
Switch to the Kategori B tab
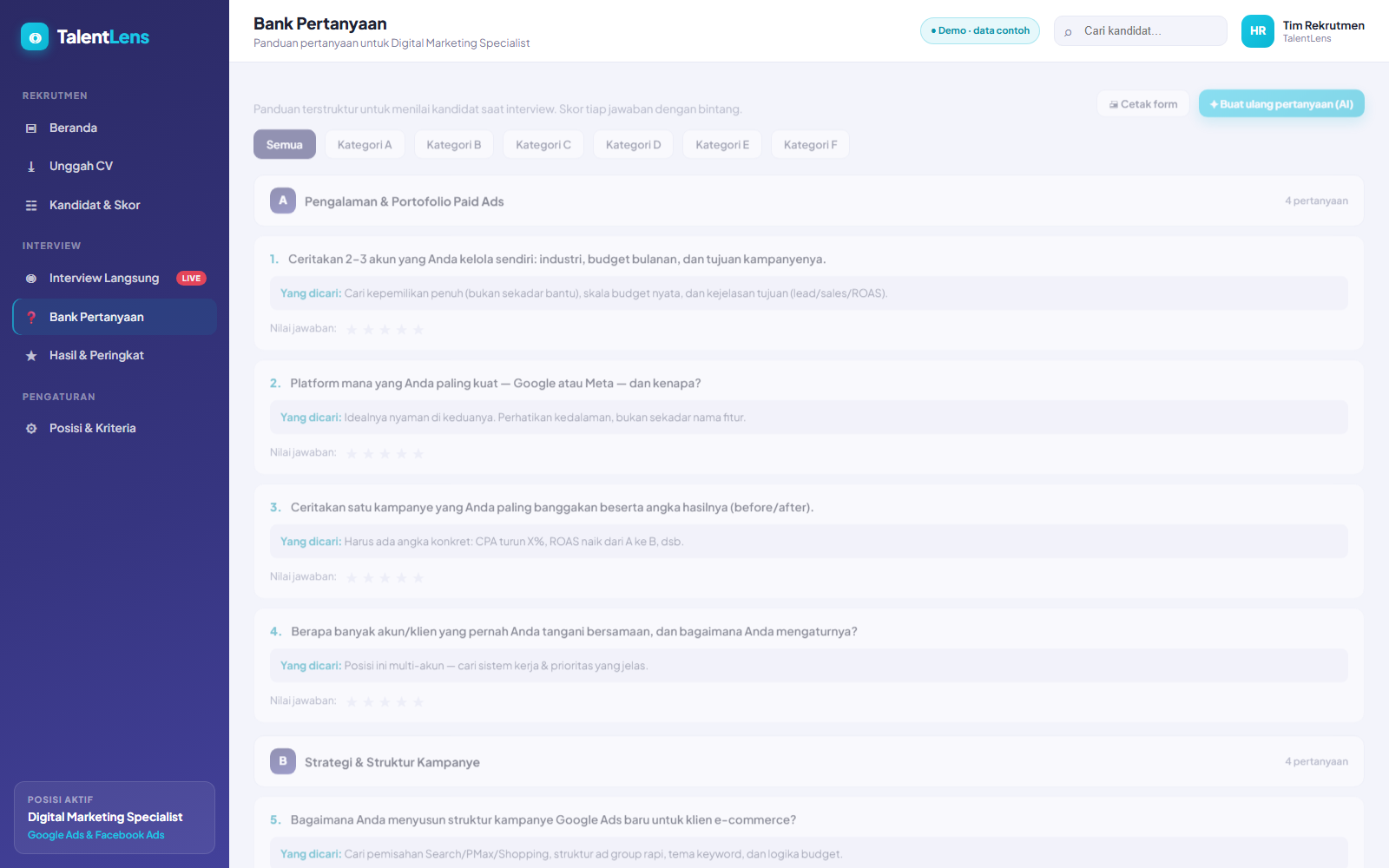[x=454, y=145]
